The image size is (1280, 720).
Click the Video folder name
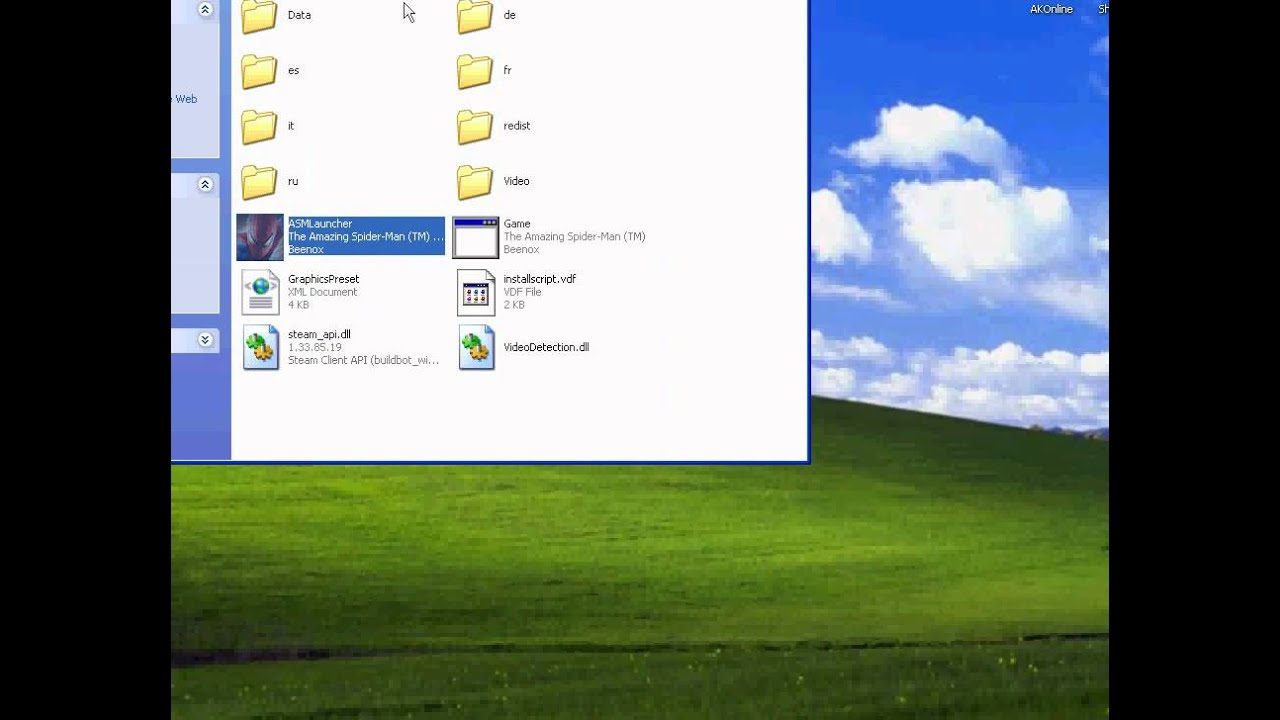click(x=517, y=181)
